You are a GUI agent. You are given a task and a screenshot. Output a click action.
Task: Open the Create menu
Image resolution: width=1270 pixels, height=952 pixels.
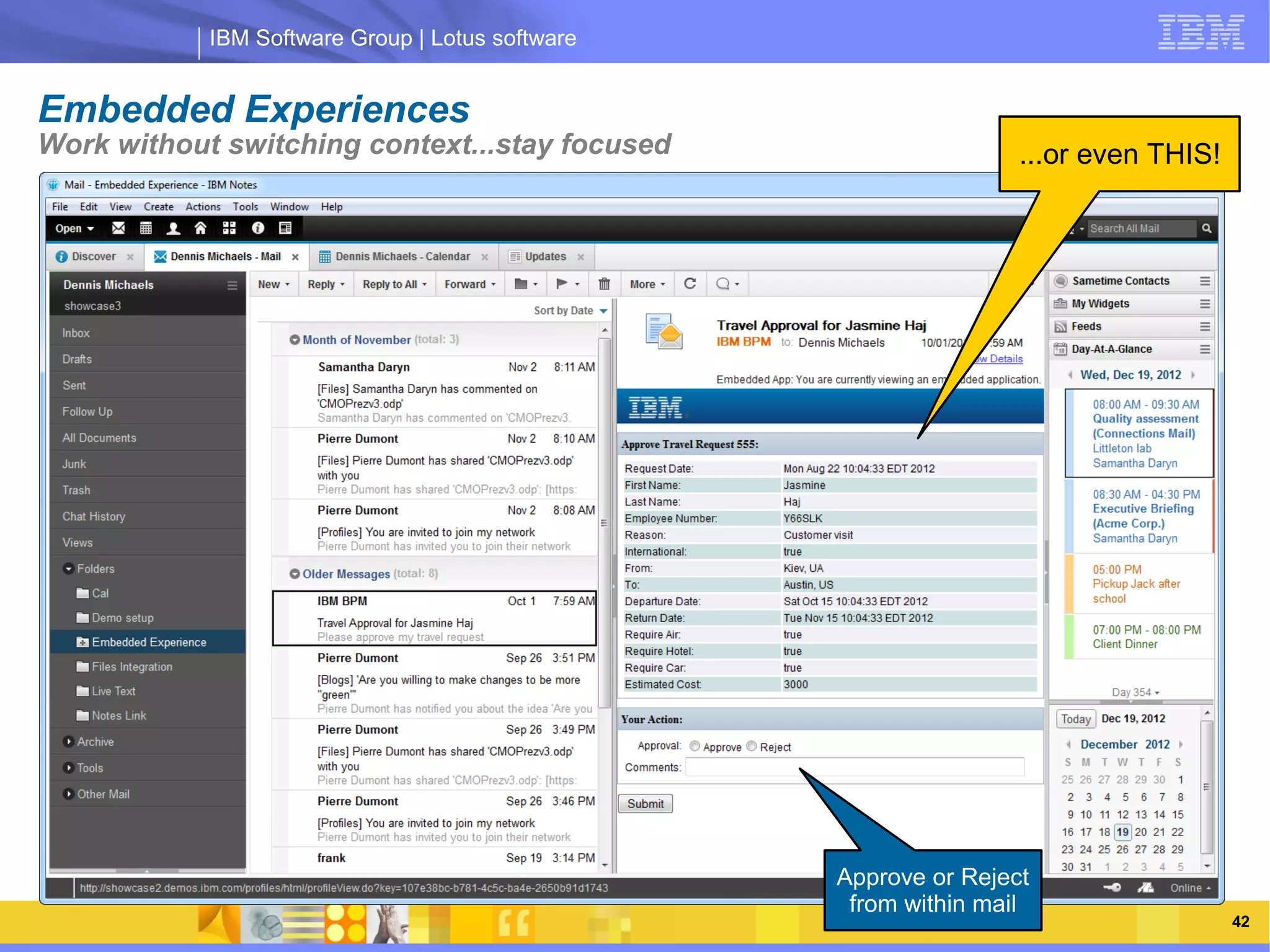pyautogui.click(x=159, y=207)
